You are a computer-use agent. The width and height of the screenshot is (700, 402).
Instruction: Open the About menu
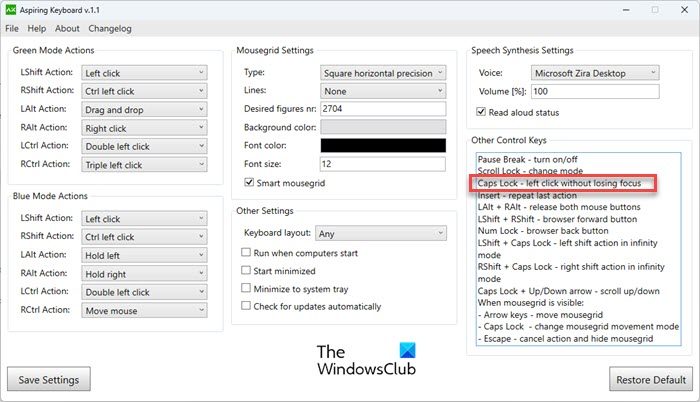(x=67, y=29)
